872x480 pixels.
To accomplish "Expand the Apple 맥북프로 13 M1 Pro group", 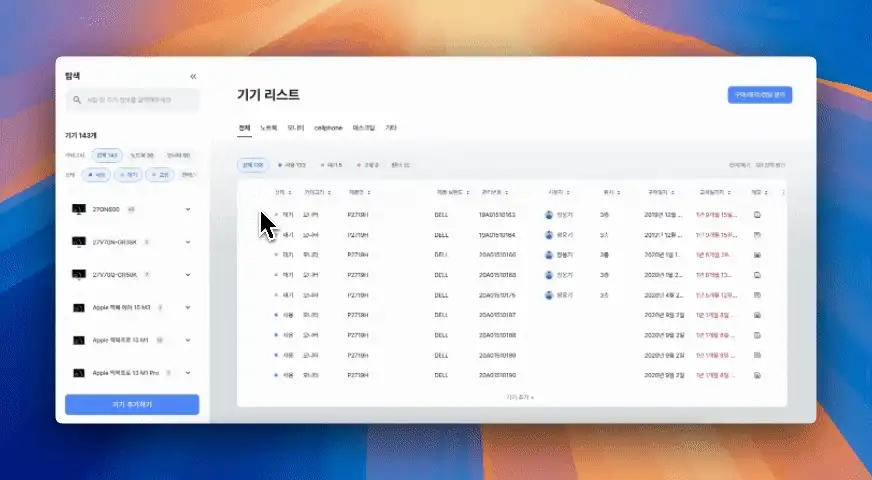I will pyautogui.click(x=188, y=373).
